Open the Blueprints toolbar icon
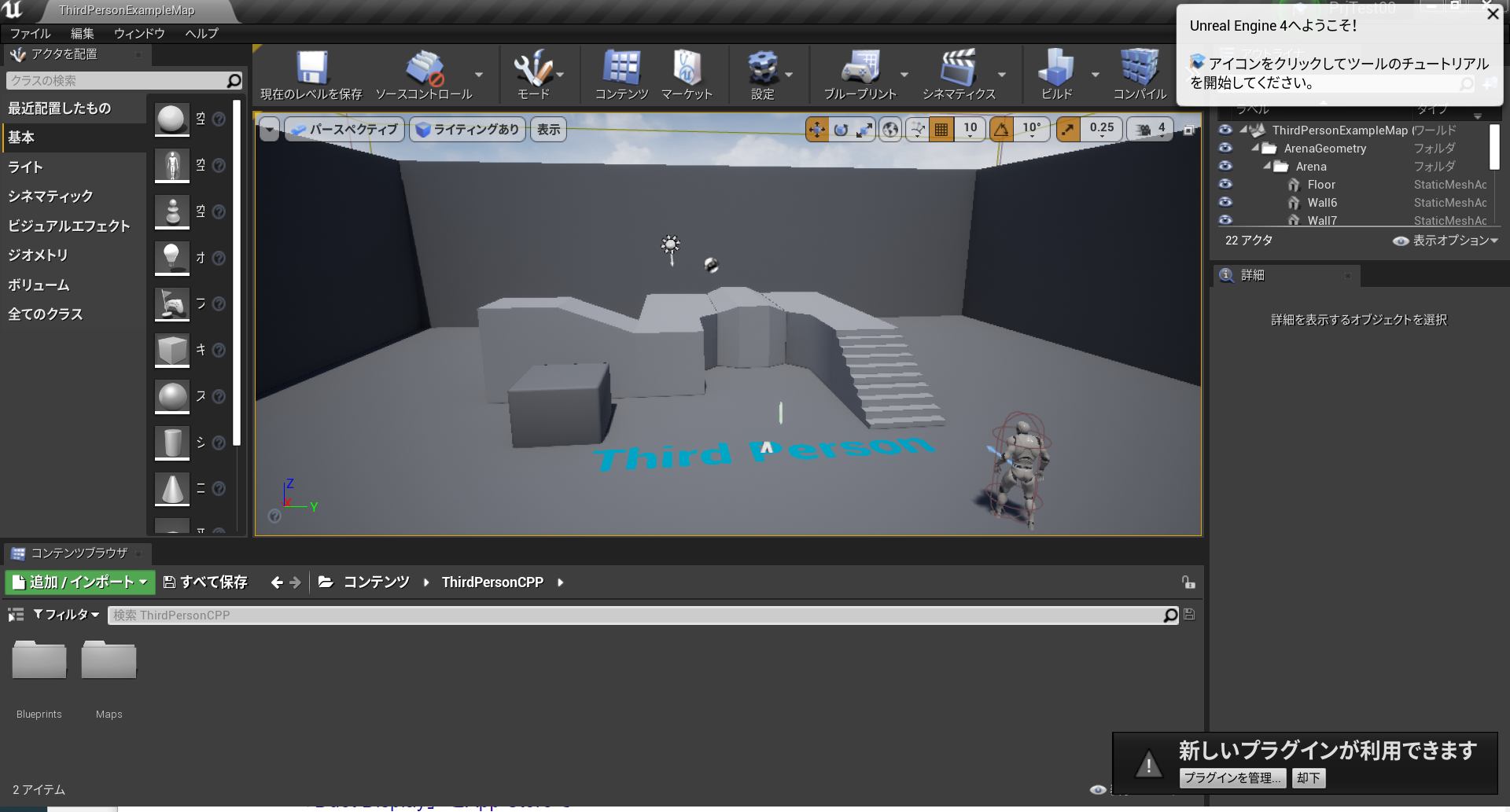Screen dimensions: 1510x812 click(860, 68)
